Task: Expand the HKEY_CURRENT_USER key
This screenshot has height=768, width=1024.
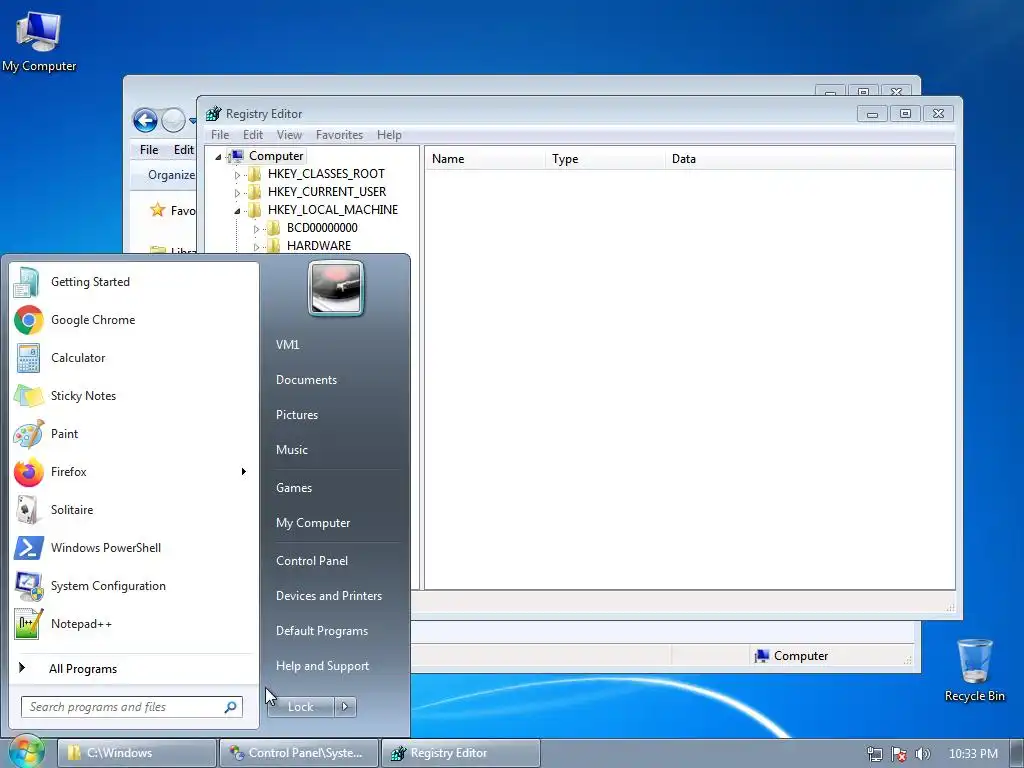Action: click(x=237, y=193)
